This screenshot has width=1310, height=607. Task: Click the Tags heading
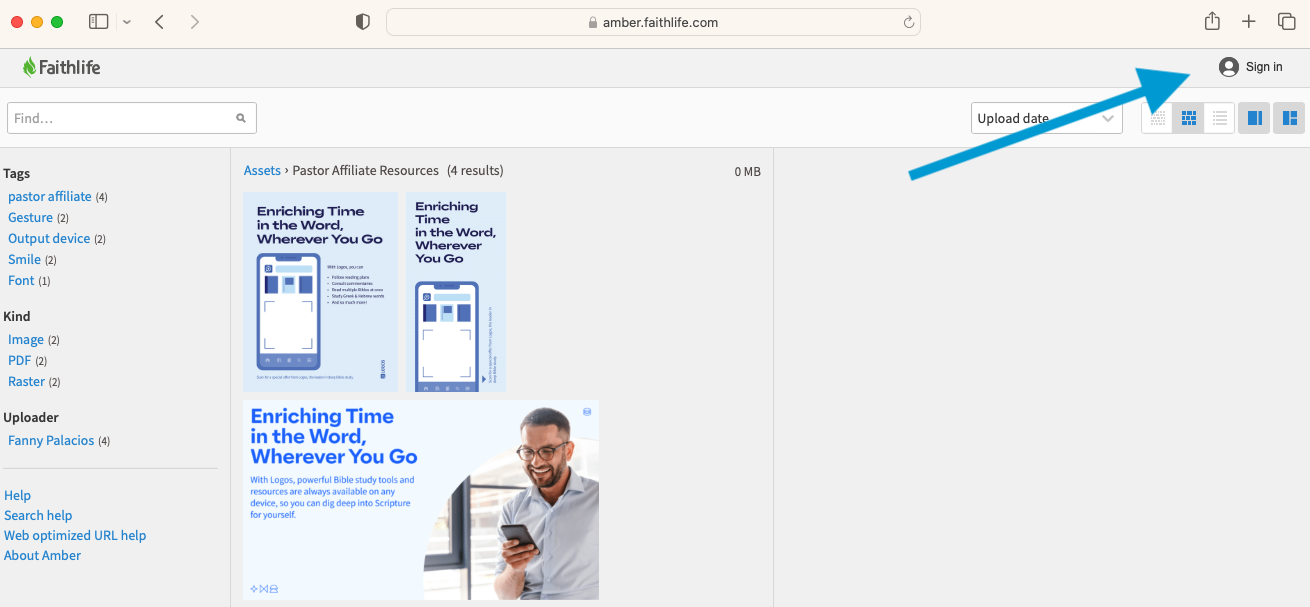pyautogui.click(x=17, y=174)
